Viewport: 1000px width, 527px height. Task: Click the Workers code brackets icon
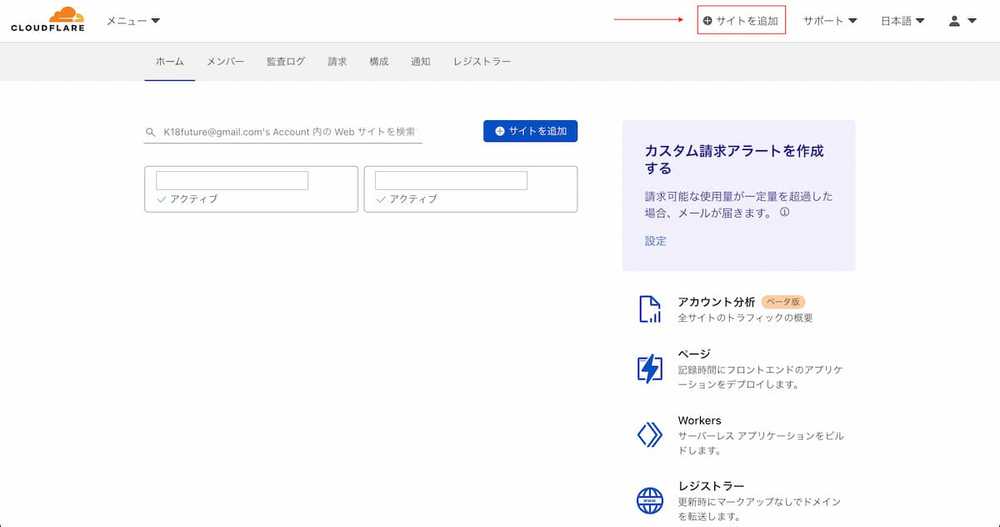[x=650, y=435]
